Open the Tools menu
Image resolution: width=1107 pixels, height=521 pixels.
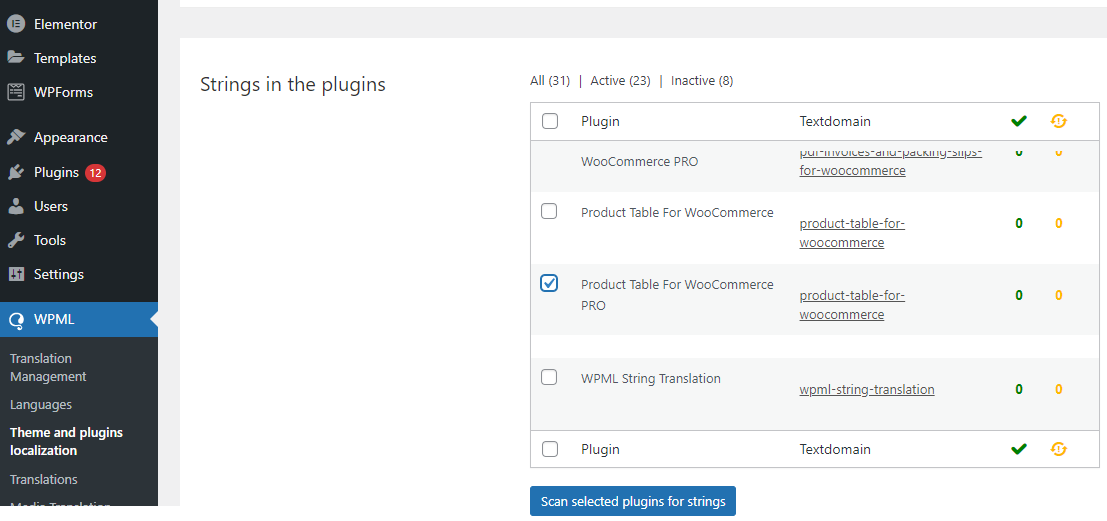pos(49,240)
